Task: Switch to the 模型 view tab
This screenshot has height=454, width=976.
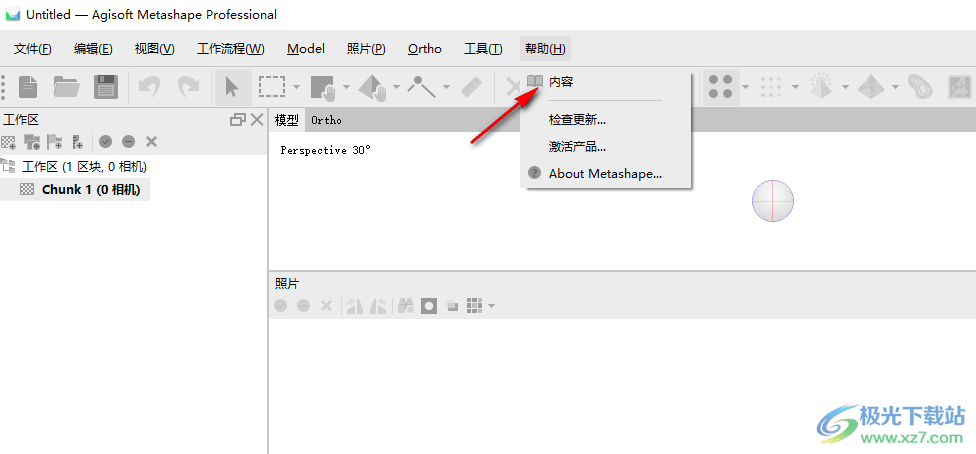Action: point(287,120)
